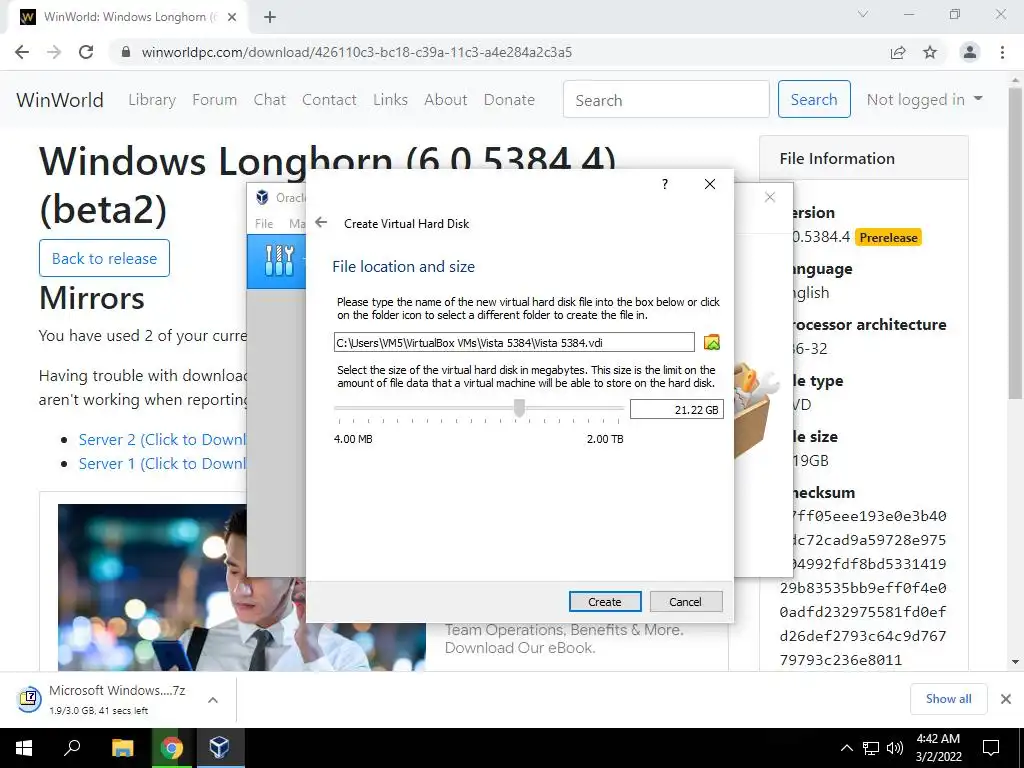This screenshot has height=768, width=1024.
Task: Open the Links nav item
Action: 391,99
